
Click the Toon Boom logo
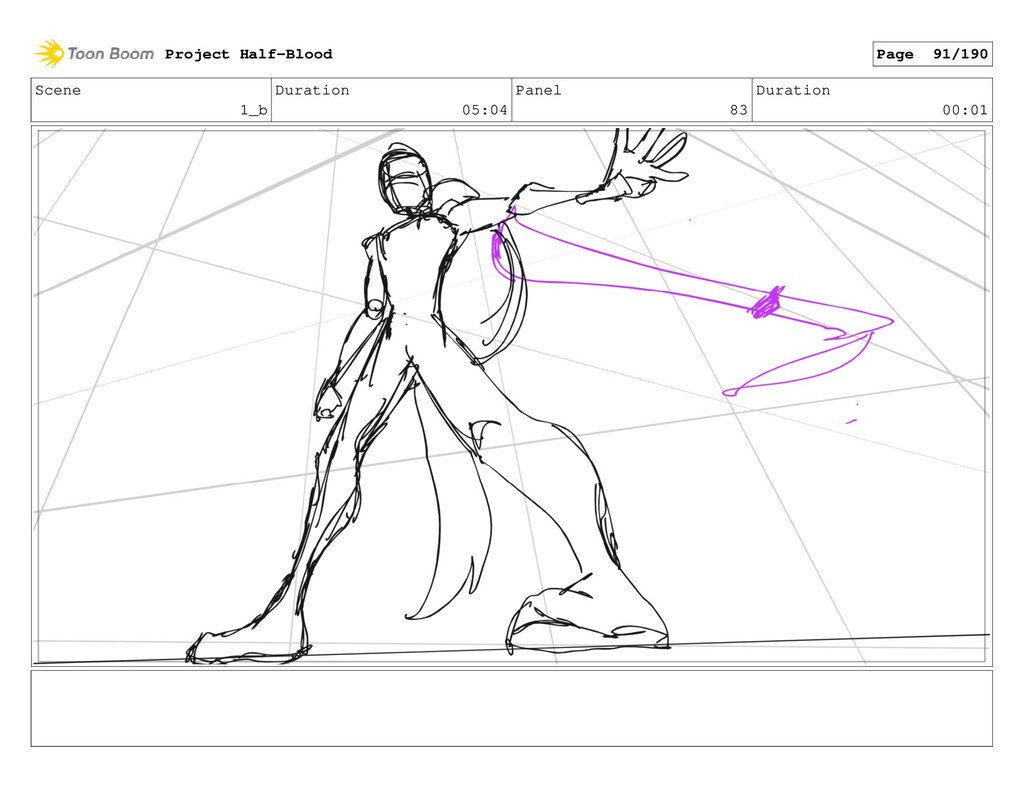point(94,54)
